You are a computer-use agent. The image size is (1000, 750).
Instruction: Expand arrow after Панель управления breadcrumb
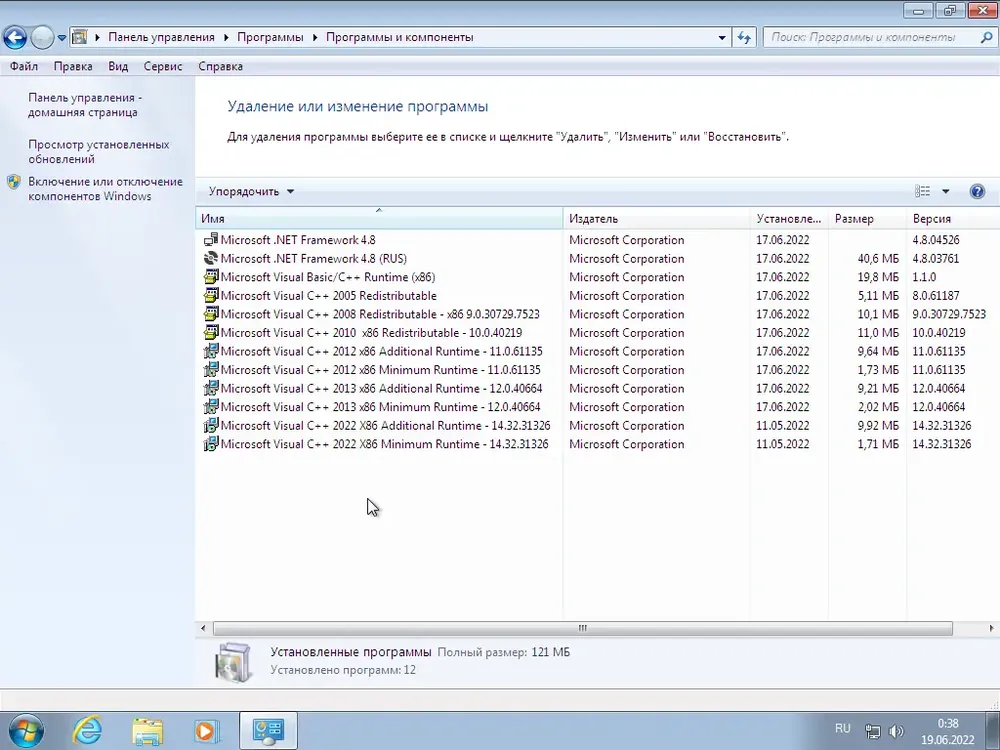click(226, 37)
